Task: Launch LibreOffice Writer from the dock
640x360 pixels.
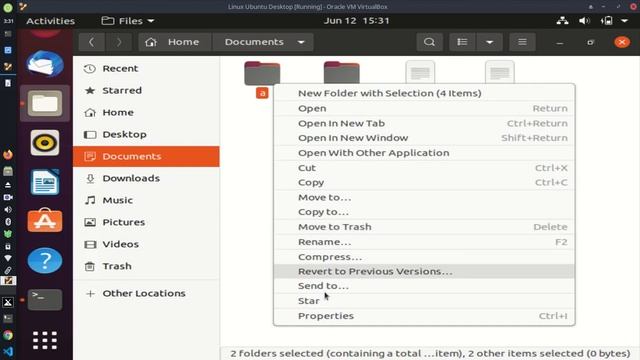Action: (45, 182)
